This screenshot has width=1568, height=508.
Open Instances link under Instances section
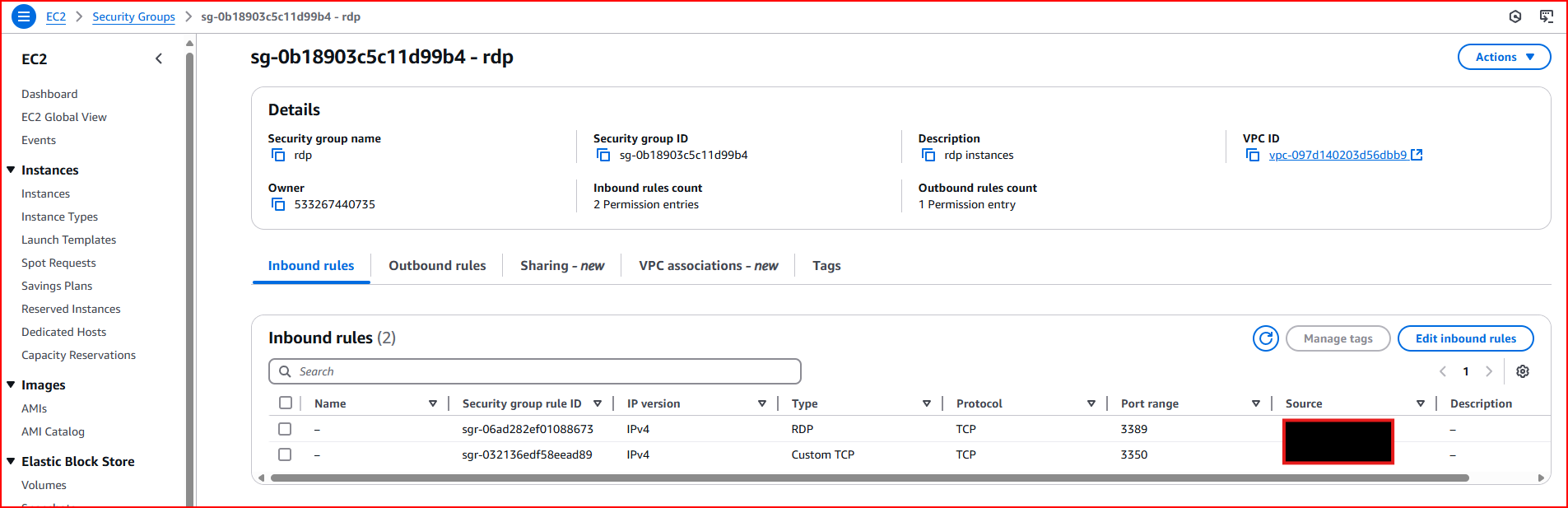[x=45, y=193]
